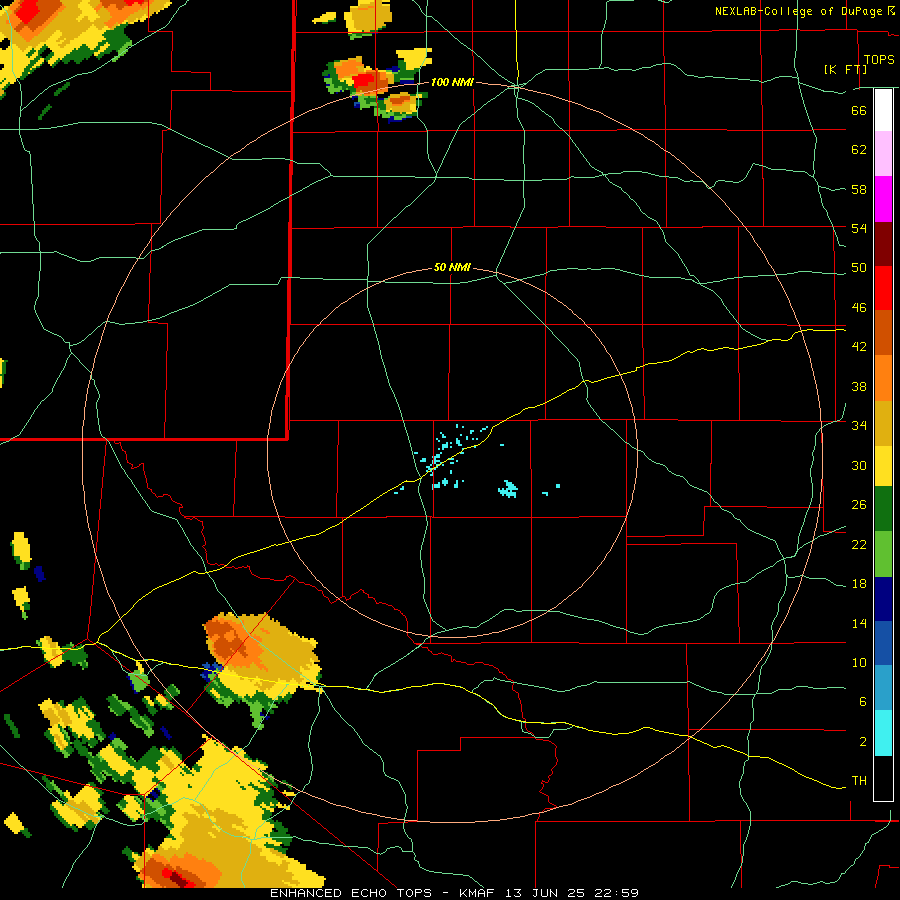
Task: Click the legend value '46'
Action: [859, 308]
